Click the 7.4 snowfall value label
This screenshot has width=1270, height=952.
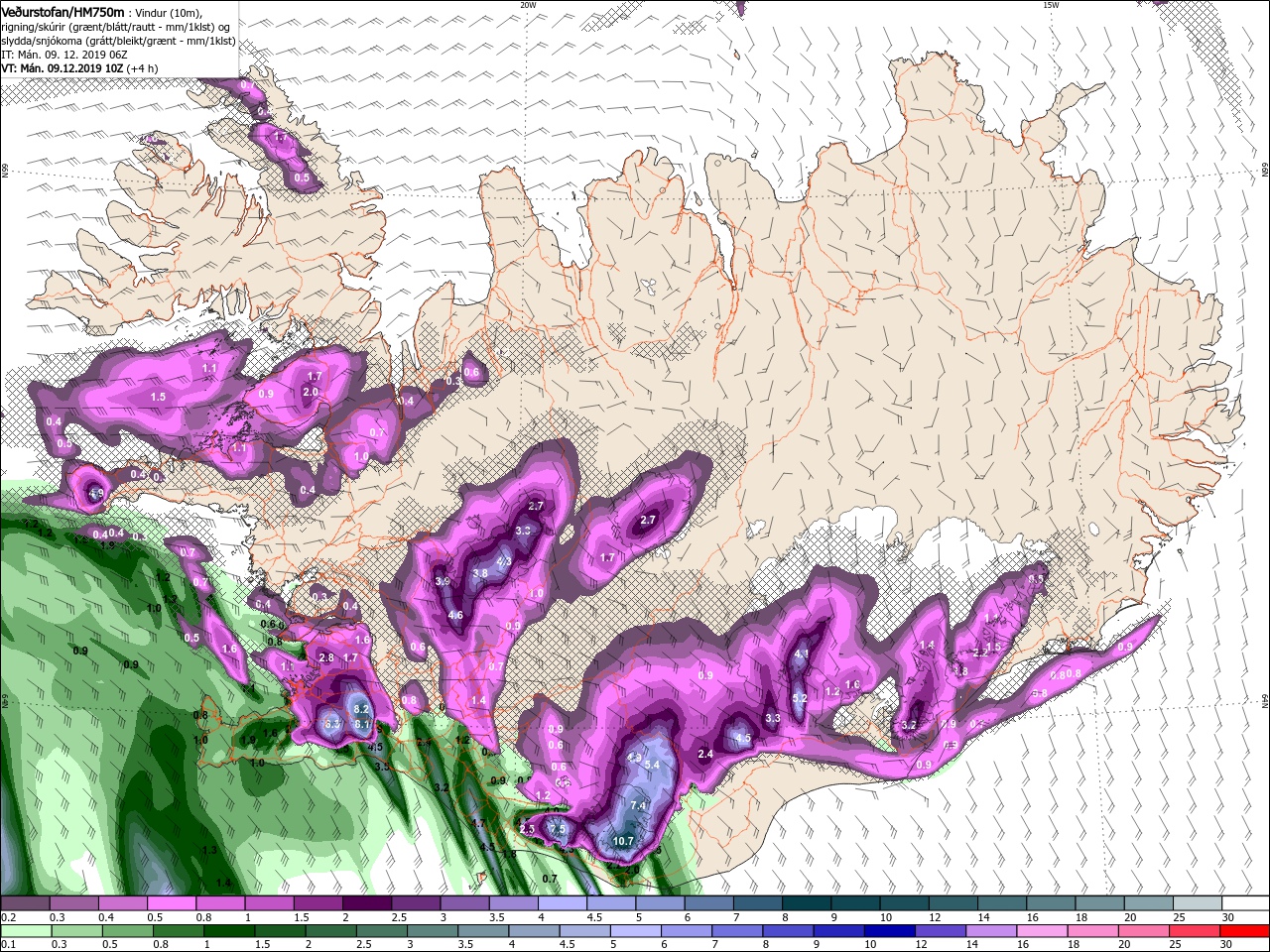click(x=638, y=805)
